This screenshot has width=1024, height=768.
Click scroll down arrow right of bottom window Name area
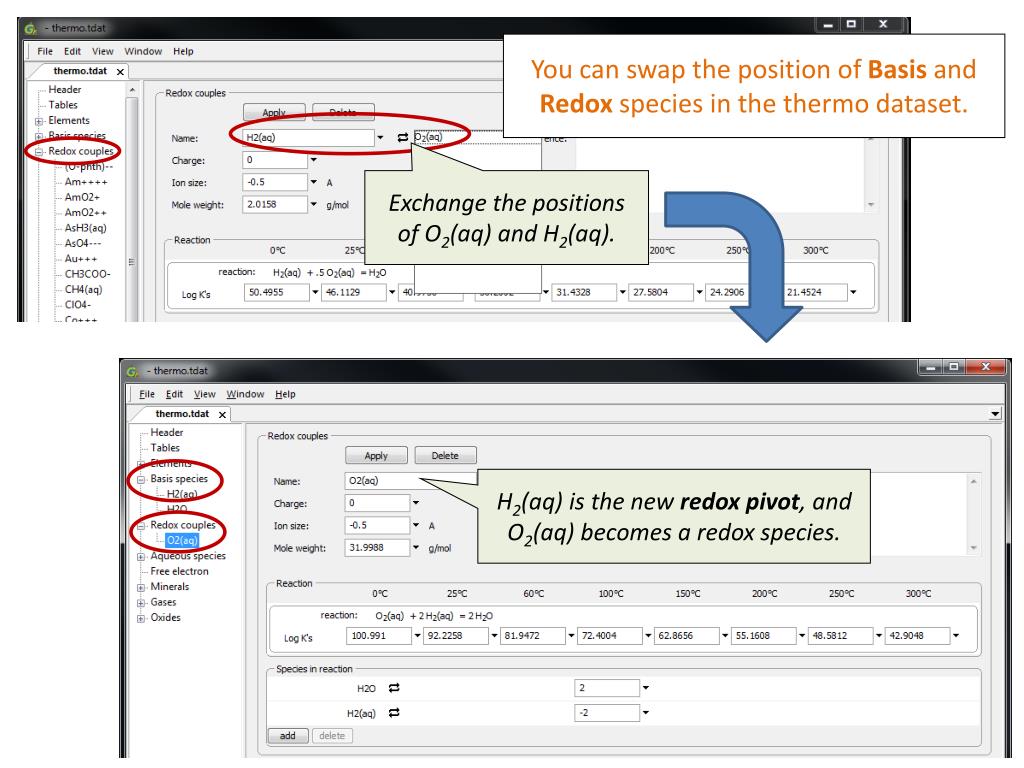pyautogui.click(x=973, y=548)
